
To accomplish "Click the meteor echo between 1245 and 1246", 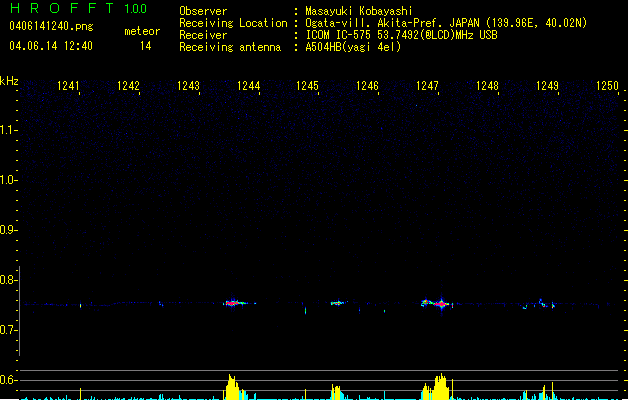I will coord(338,303).
